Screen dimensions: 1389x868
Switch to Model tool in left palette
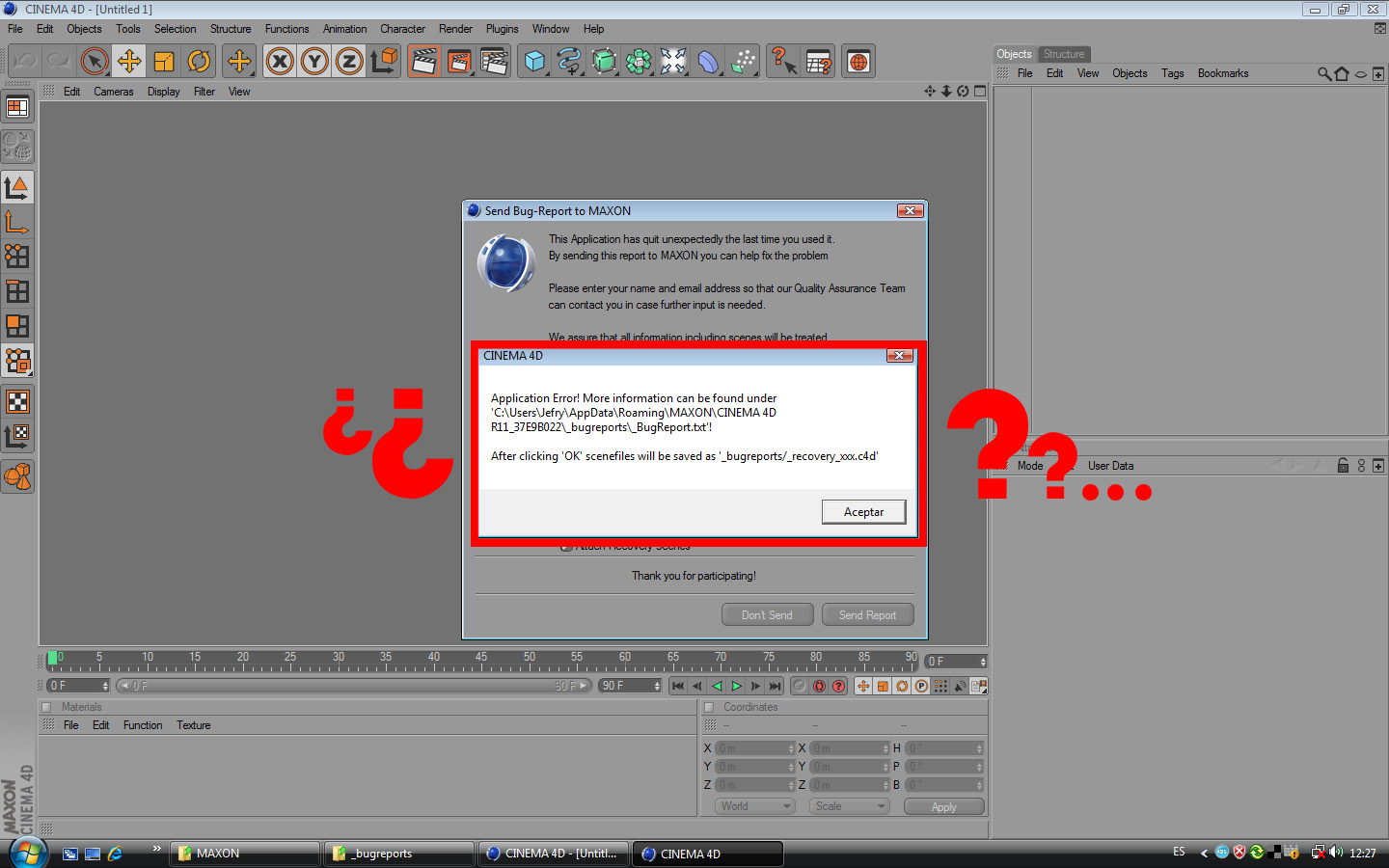point(17,187)
